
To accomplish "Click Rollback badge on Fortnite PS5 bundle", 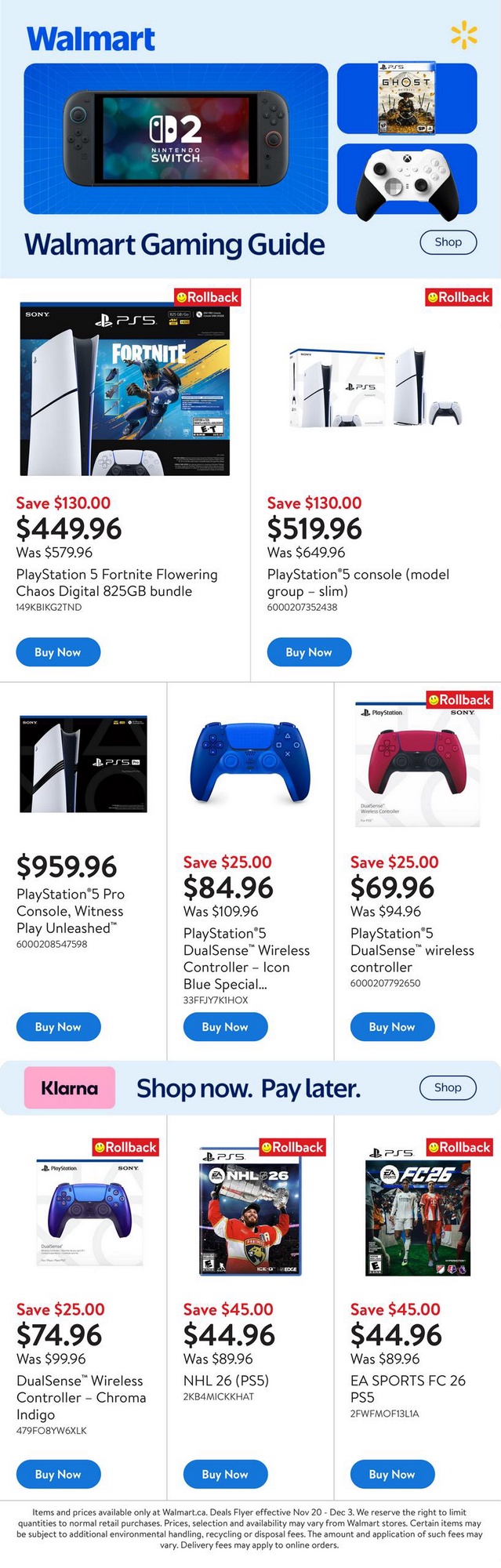I will 207,297.
